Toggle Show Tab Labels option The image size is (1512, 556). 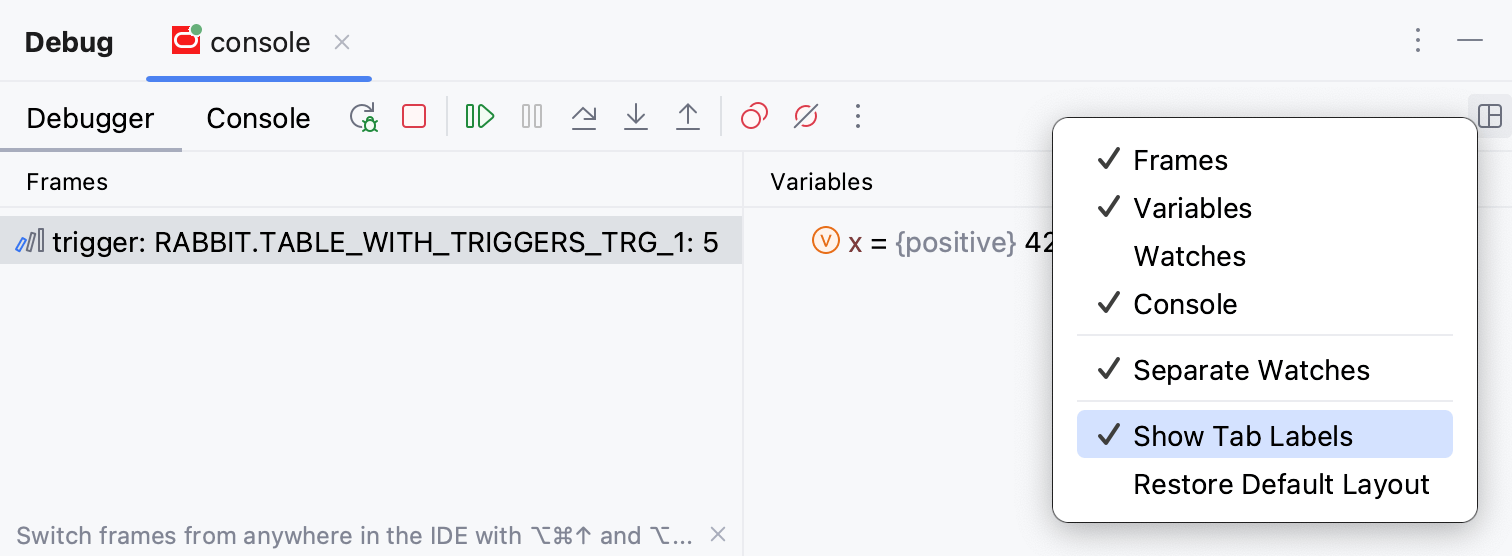coord(1242,436)
